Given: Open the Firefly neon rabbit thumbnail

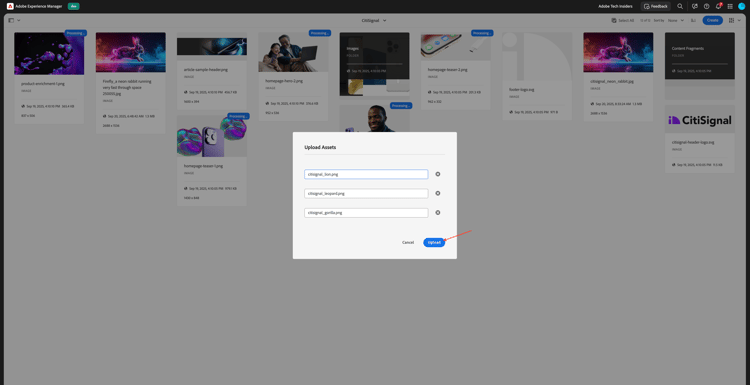Looking at the screenshot, I should point(131,52).
